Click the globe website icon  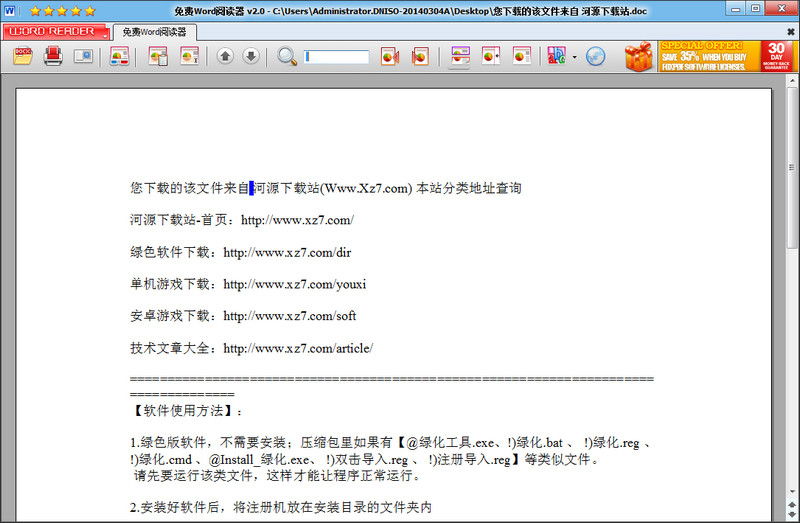point(595,56)
